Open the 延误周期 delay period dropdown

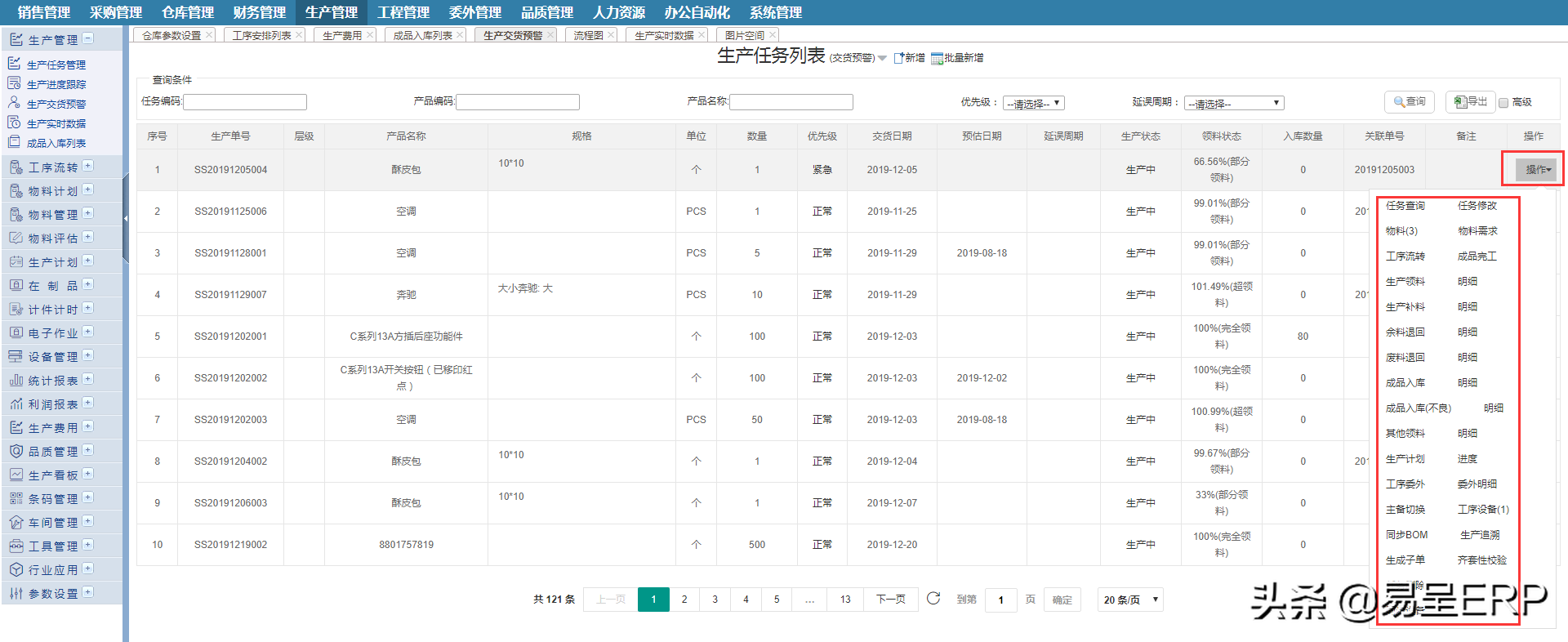point(1233,103)
